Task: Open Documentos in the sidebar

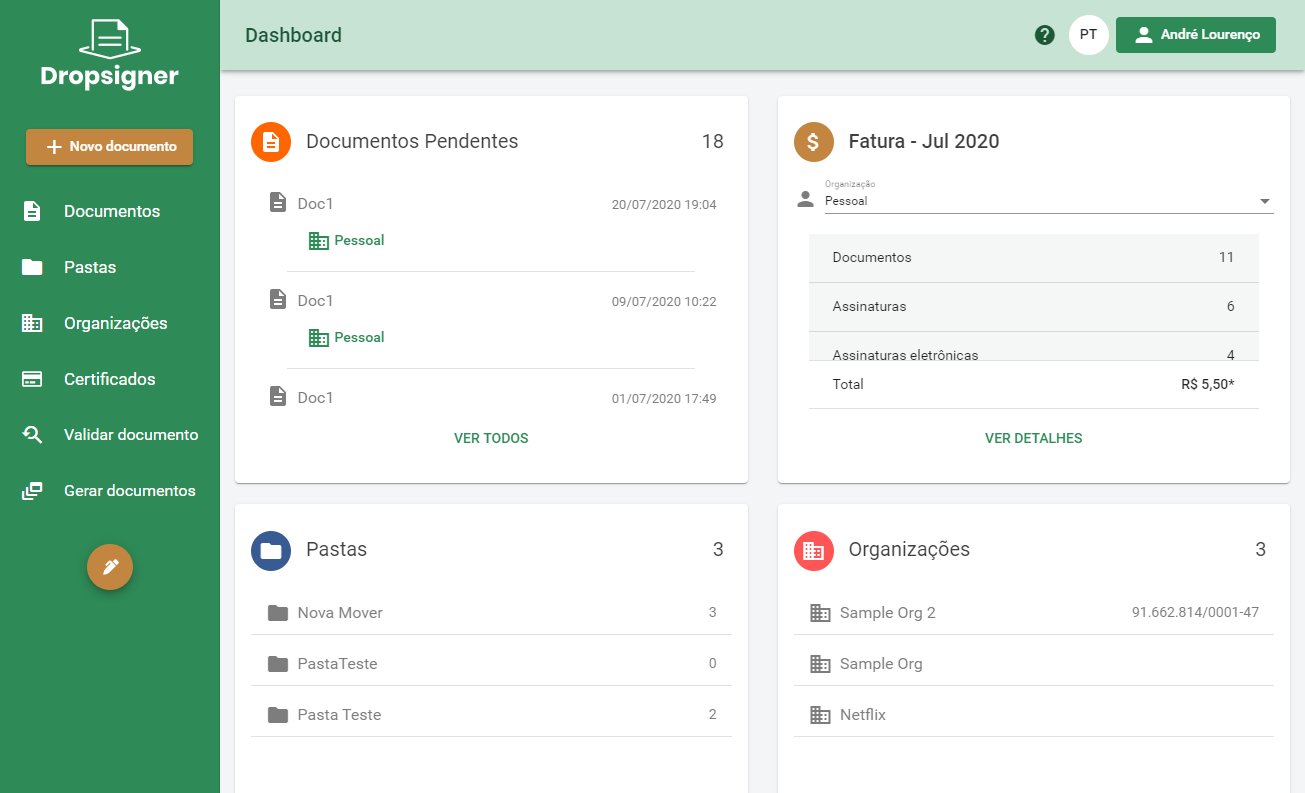Action: 110,211
